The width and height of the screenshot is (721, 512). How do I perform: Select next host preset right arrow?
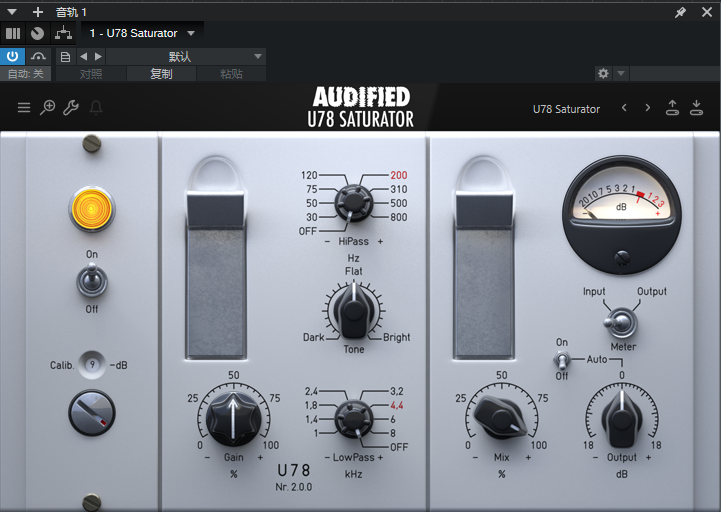coord(98,57)
